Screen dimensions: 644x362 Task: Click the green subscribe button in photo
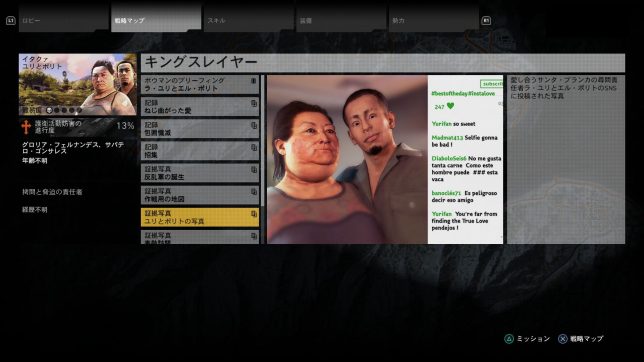coord(492,84)
